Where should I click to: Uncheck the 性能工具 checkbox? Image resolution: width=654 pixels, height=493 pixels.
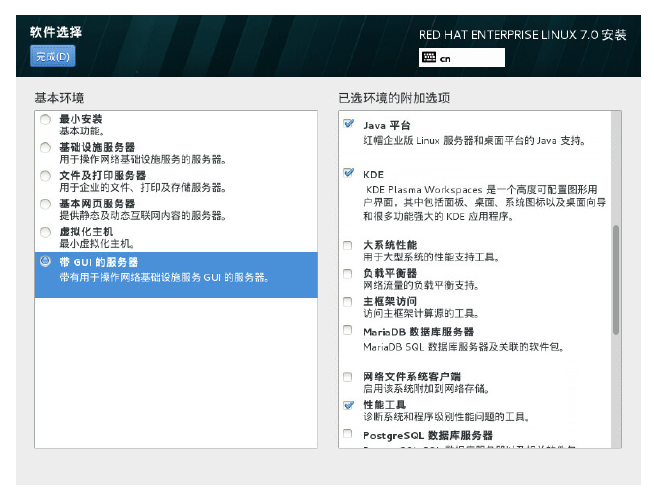click(x=348, y=405)
